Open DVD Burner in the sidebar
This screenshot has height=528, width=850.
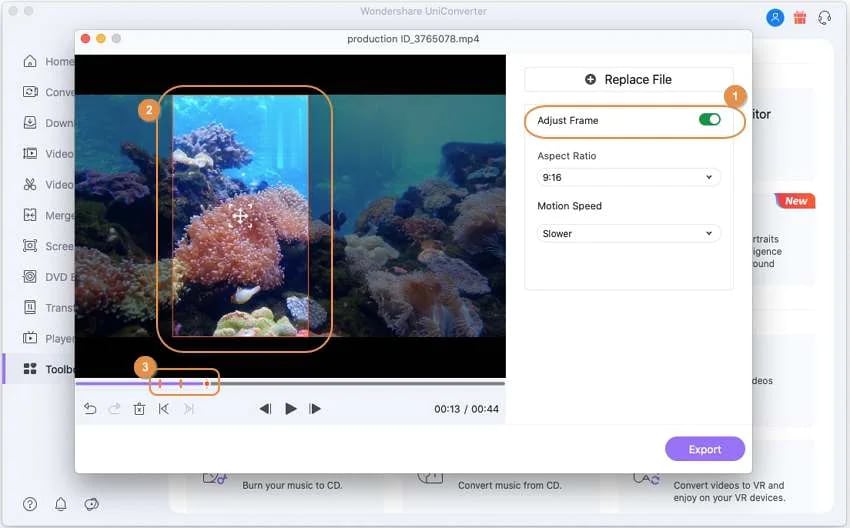tap(48, 277)
